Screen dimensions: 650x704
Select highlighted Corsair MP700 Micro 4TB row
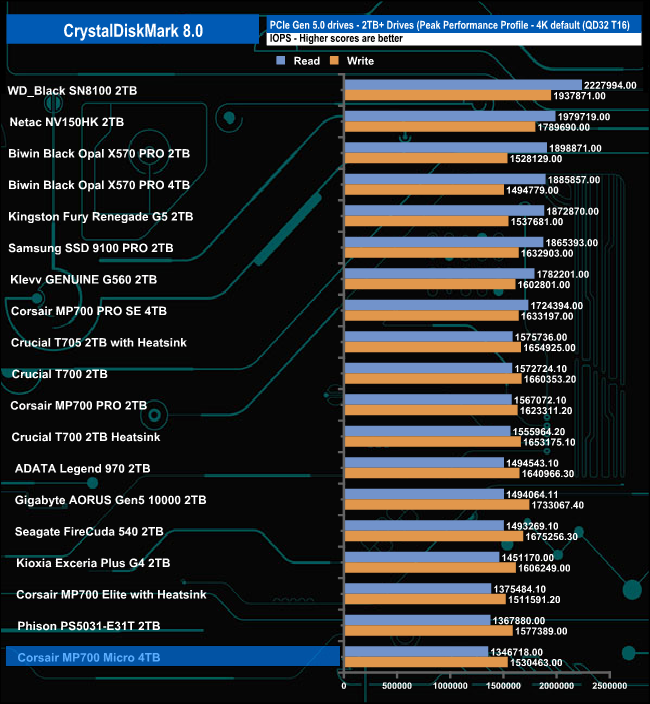(x=173, y=656)
